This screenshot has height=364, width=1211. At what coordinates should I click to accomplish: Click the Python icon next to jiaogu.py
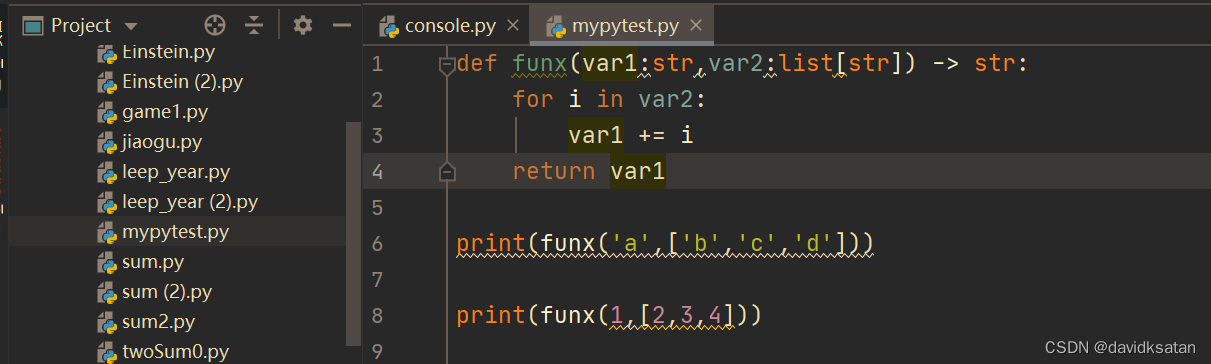[x=107, y=142]
